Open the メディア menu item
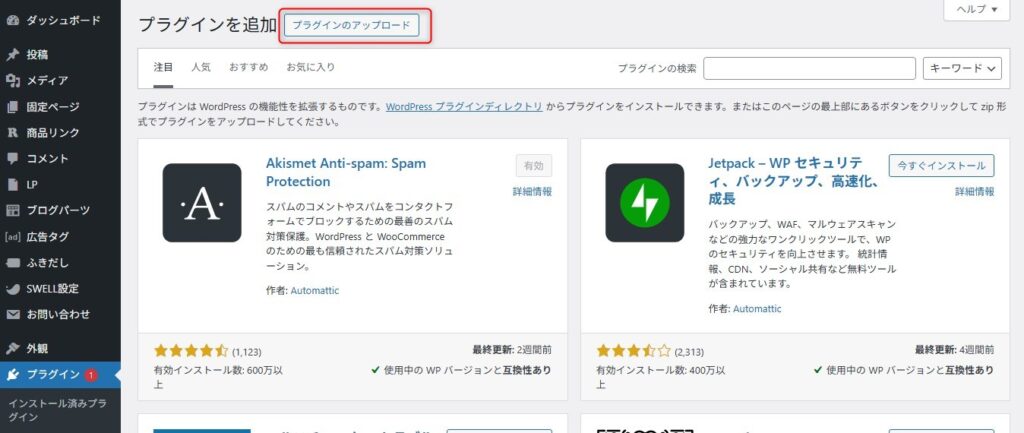The height and width of the screenshot is (433, 1024). click(47, 80)
